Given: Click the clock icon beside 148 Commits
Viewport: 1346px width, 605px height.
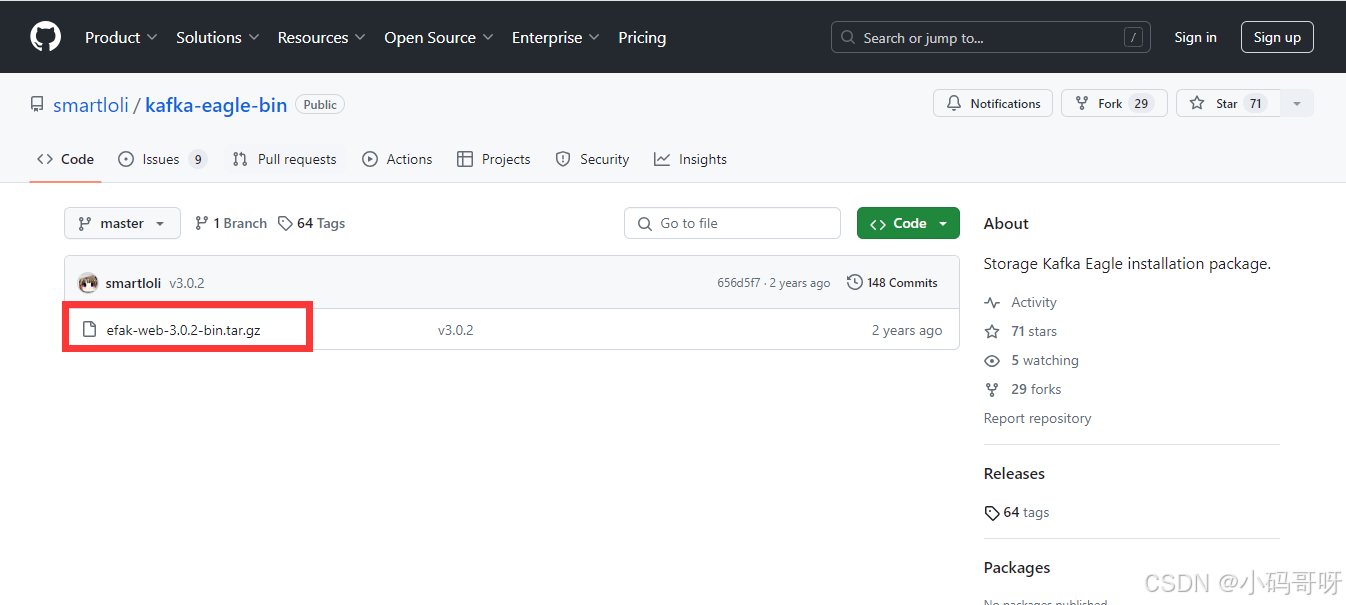Looking at the screenshot, I should 854,283.
